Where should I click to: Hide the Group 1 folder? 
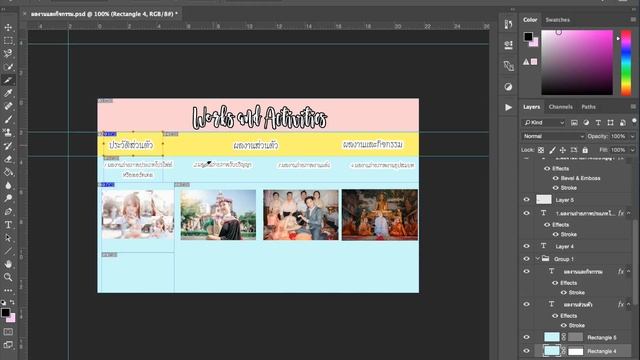[527, 259]
